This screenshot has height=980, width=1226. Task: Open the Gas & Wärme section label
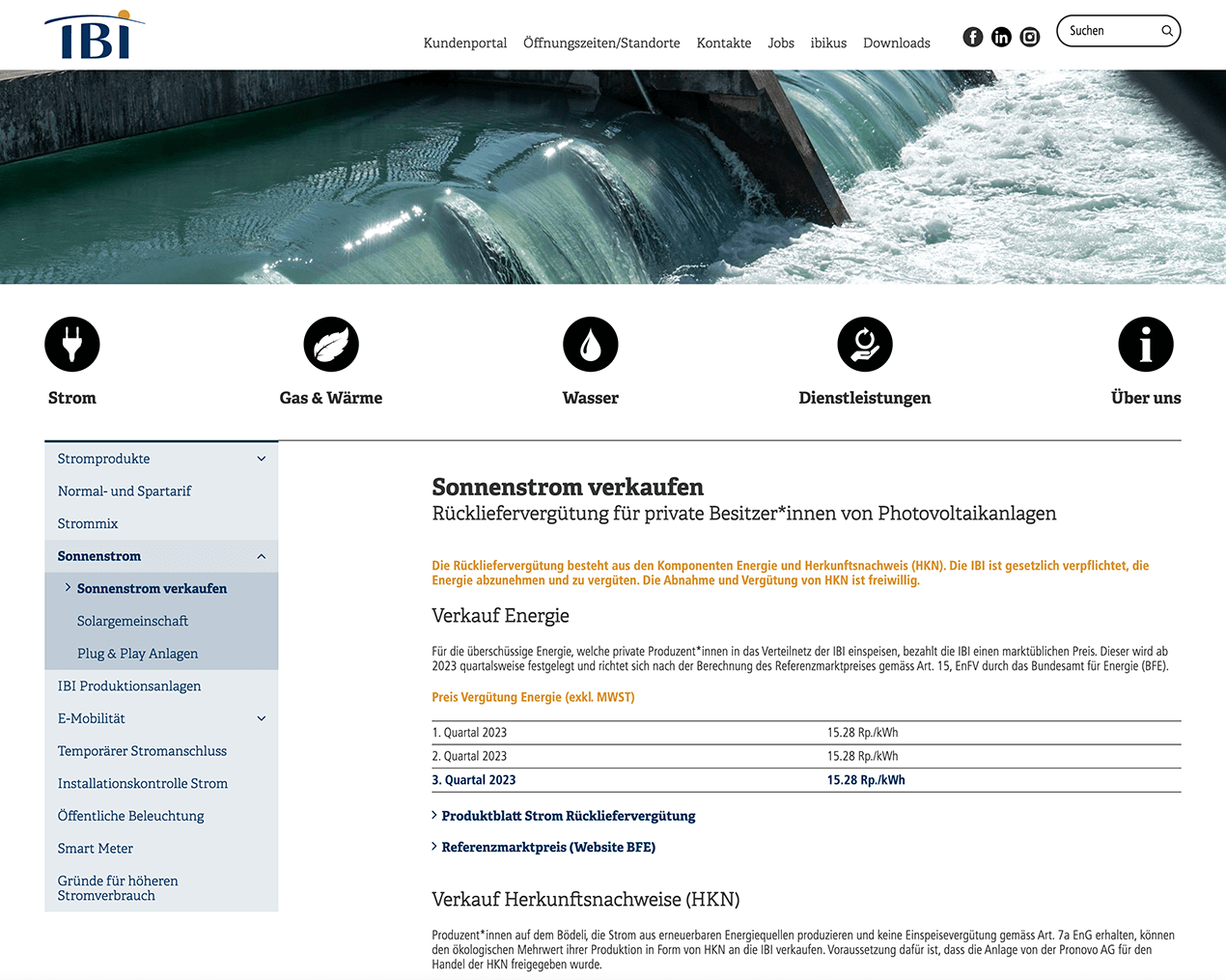click(331, 398)
